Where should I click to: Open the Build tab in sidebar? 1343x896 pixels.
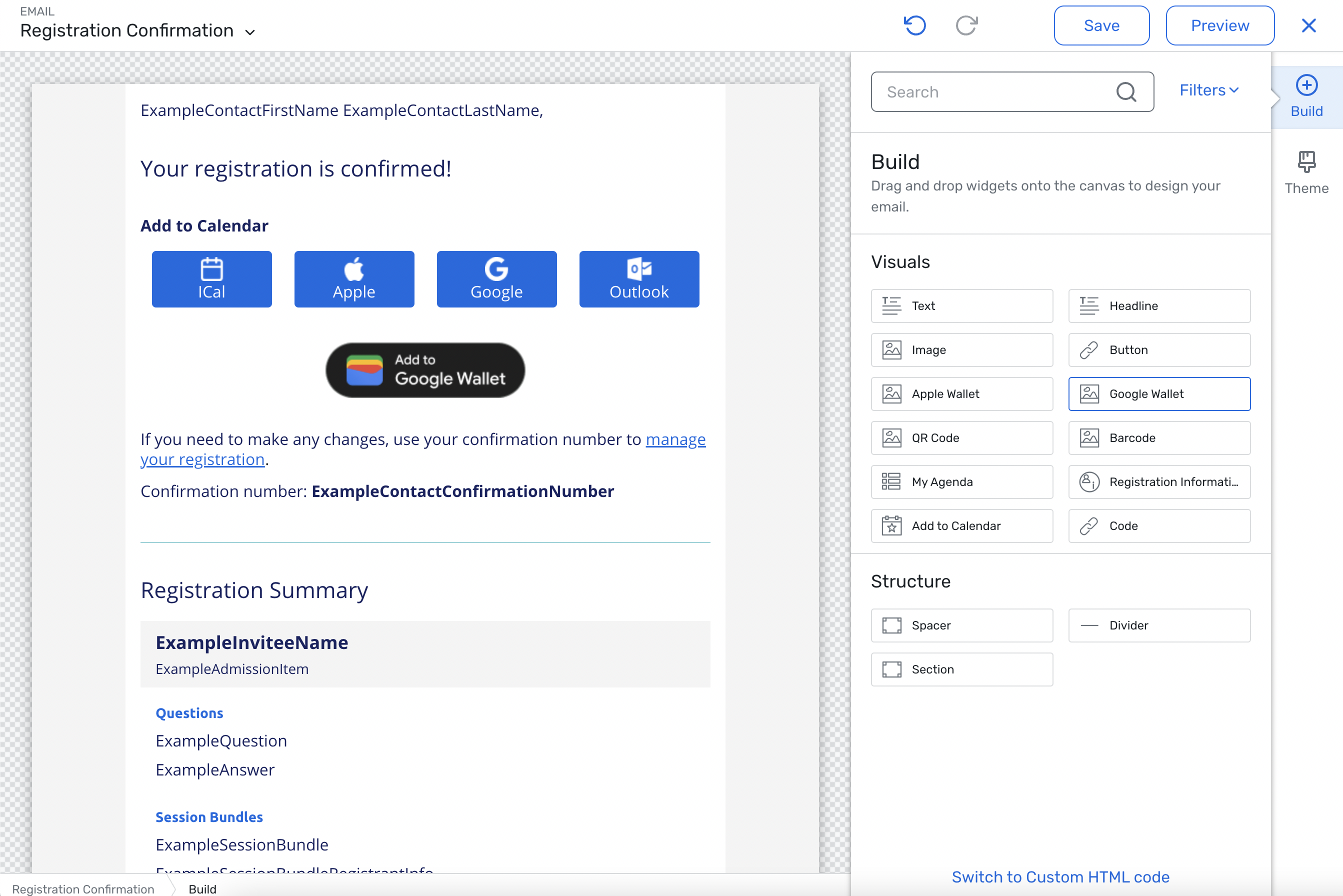[x=1306, y=96]
